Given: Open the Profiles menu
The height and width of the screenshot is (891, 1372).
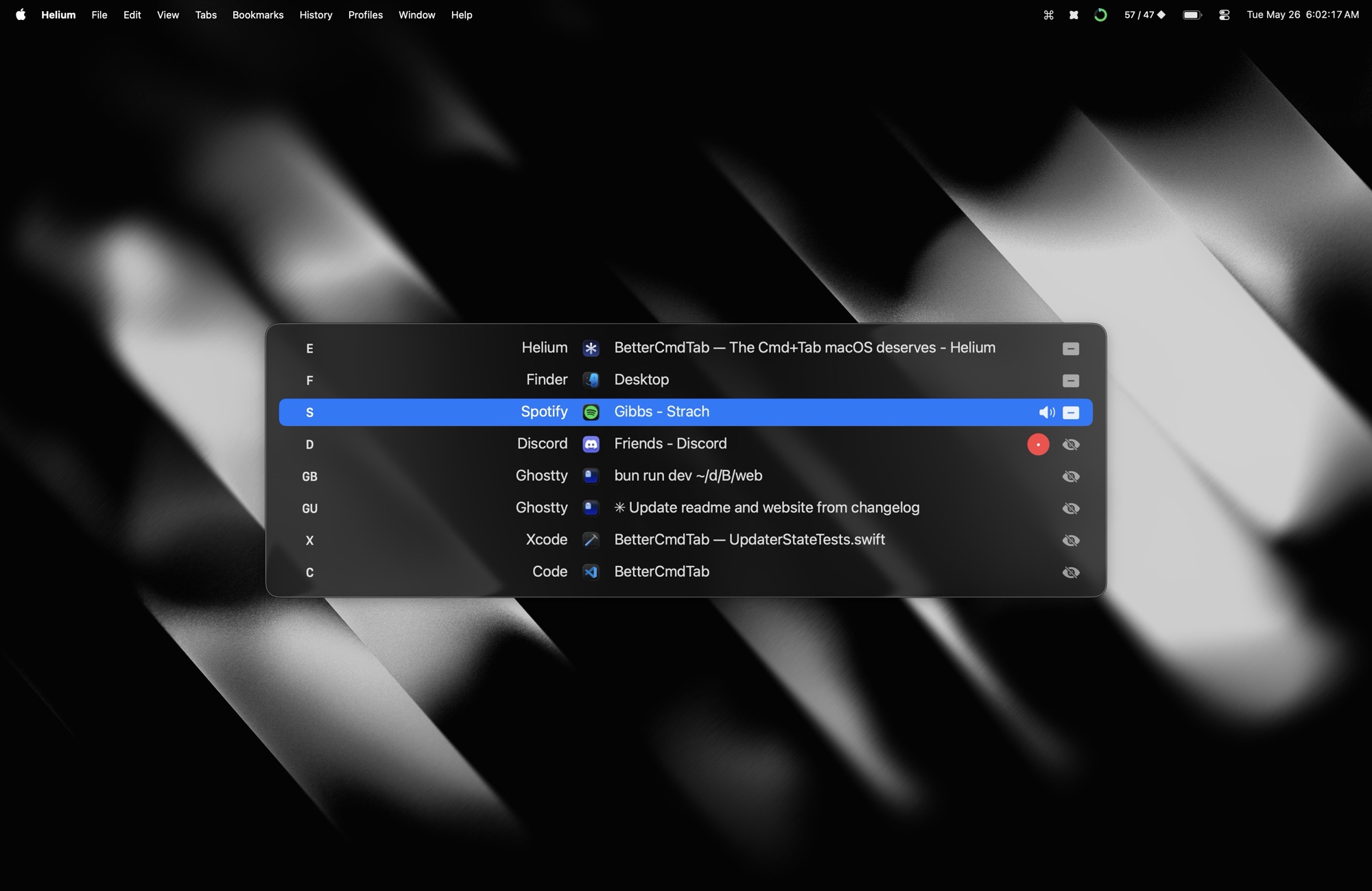Looking at the screenshot, I should 366,14.
